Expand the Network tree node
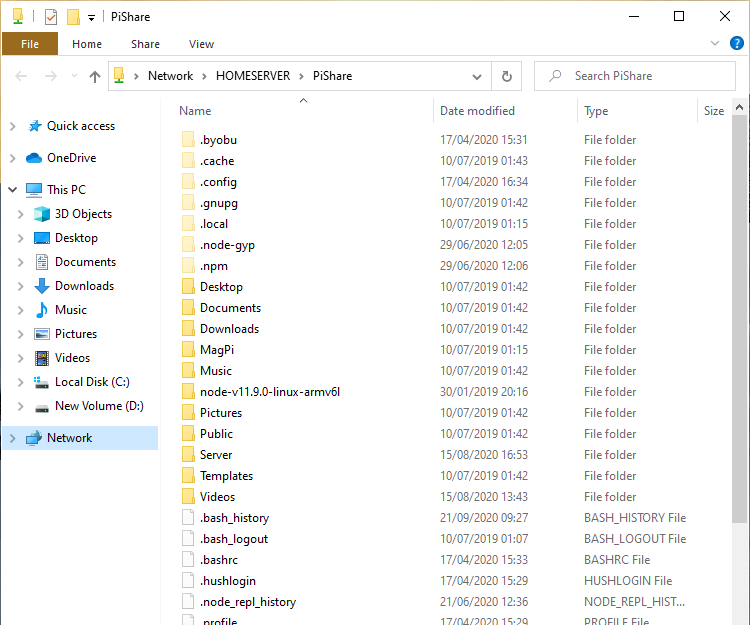This screenshot has height=625, width=750. [x=13, y=438]
